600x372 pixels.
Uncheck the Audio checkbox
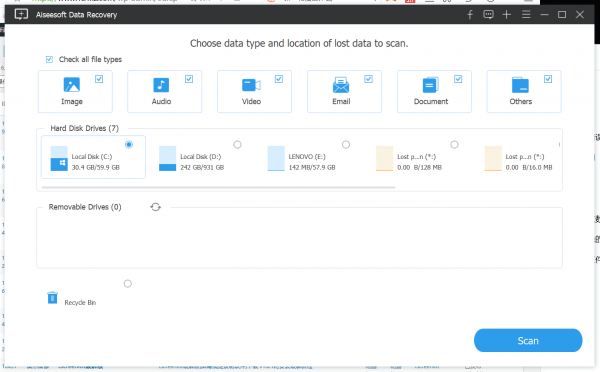click(x=189, y=79)
